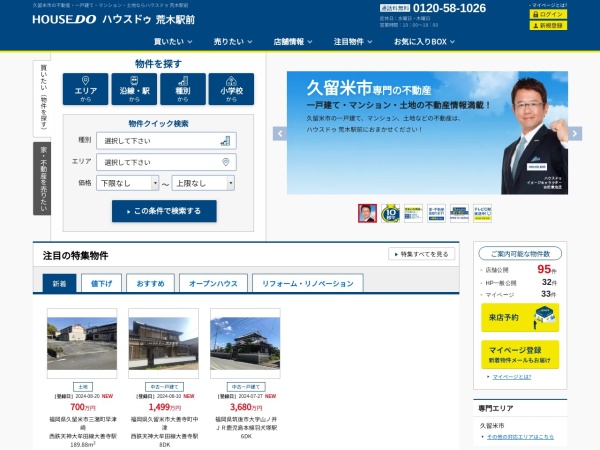Image resolution: width=600 pixels, height=450 pixels.
Task: Switch to the オープンハウス tab
Action: point(213,284)
